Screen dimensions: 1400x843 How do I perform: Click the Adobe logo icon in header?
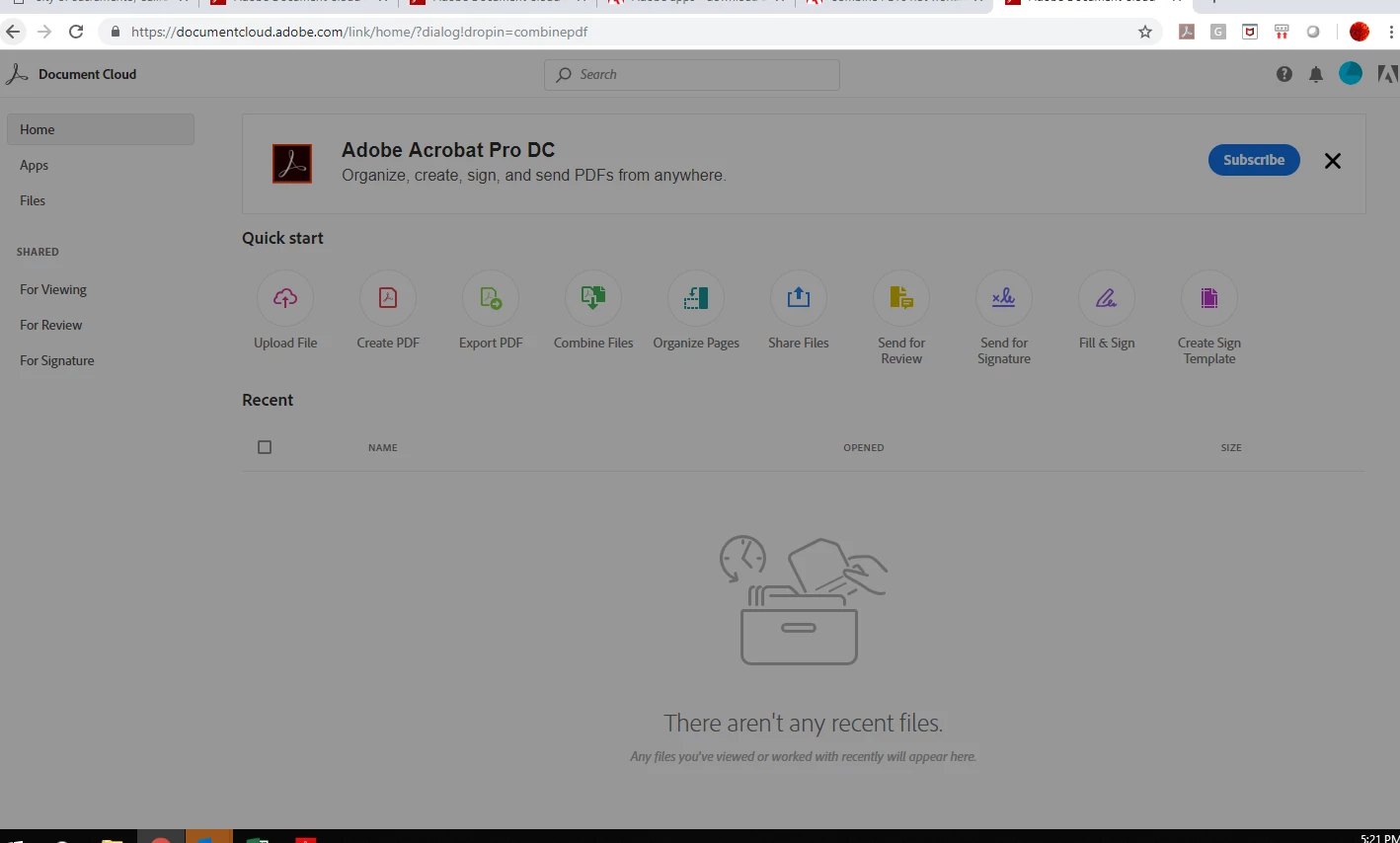(1387, 74)
